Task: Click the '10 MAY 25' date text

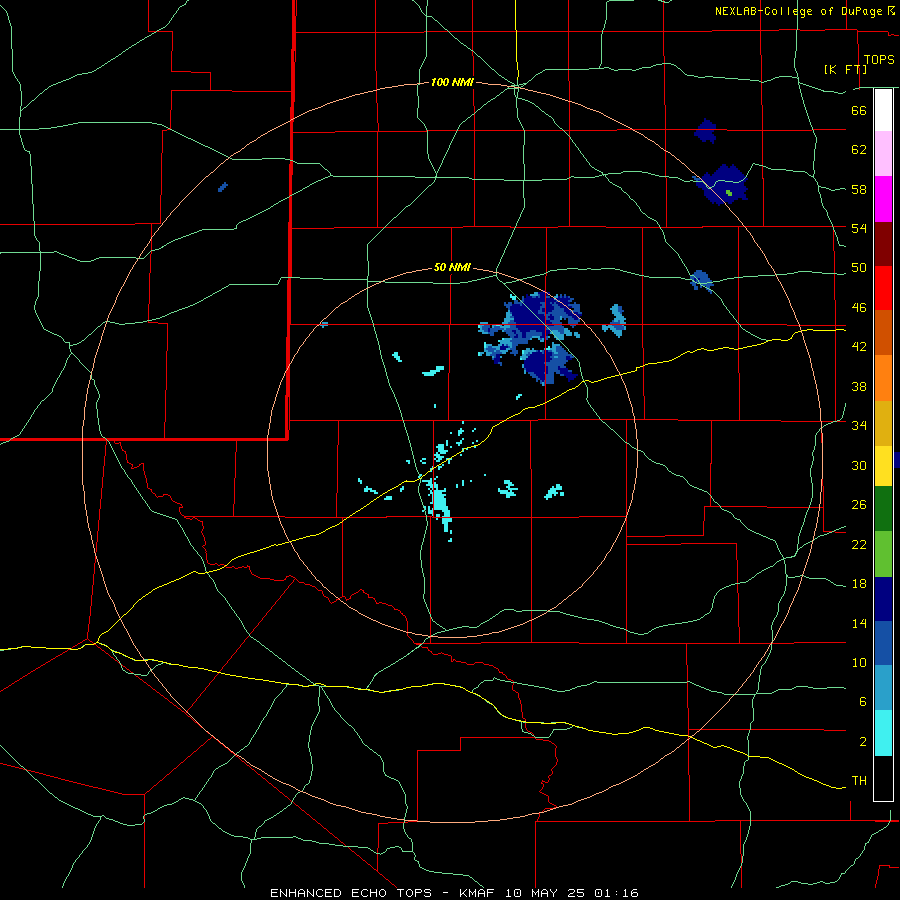Action: [545, 893]
